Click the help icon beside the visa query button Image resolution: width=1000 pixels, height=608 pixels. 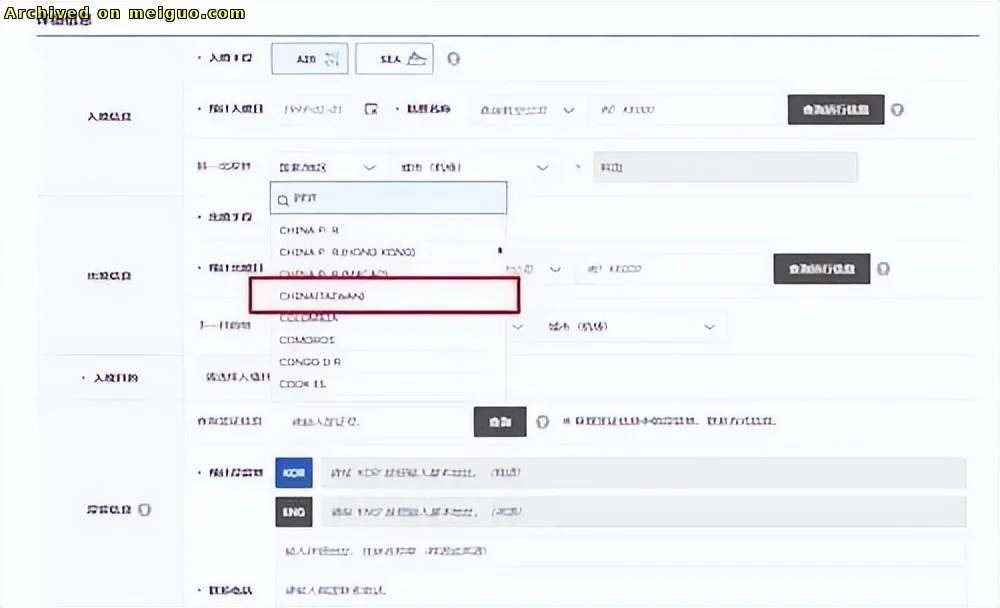coord(542,422)
